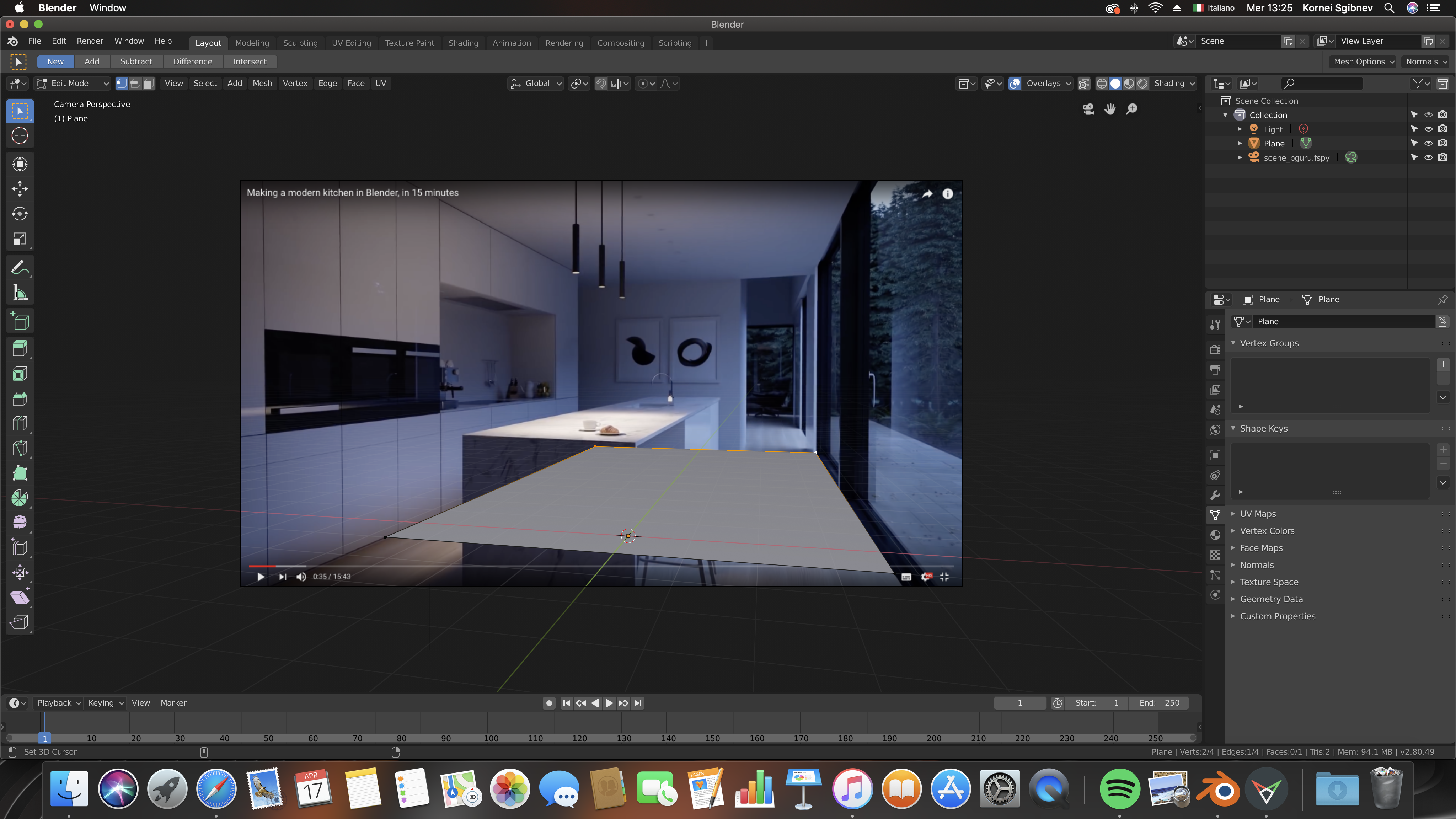1456x819 pixels.
Task: Select the Rotate tool
Action: coord(20,214)
